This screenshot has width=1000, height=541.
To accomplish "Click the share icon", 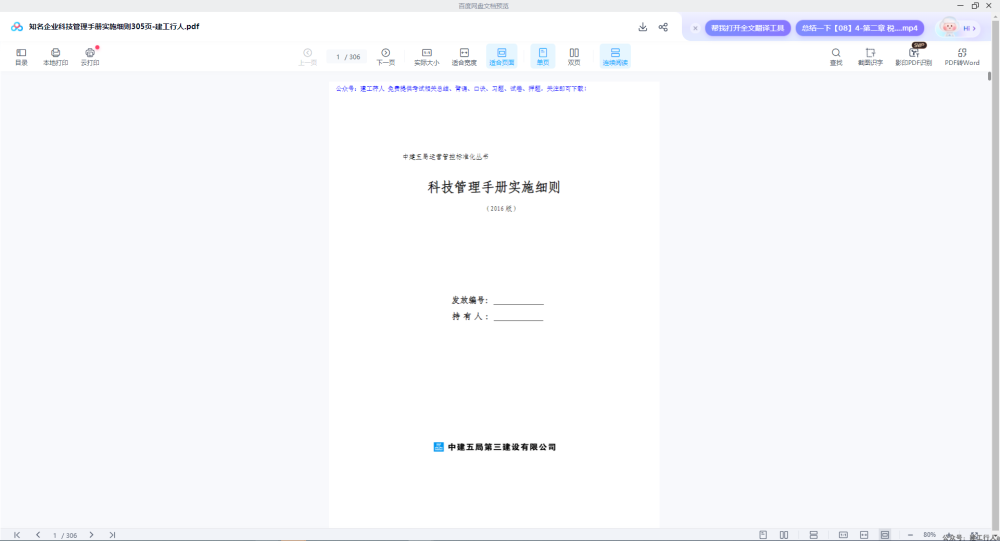I will click(663, 27).
